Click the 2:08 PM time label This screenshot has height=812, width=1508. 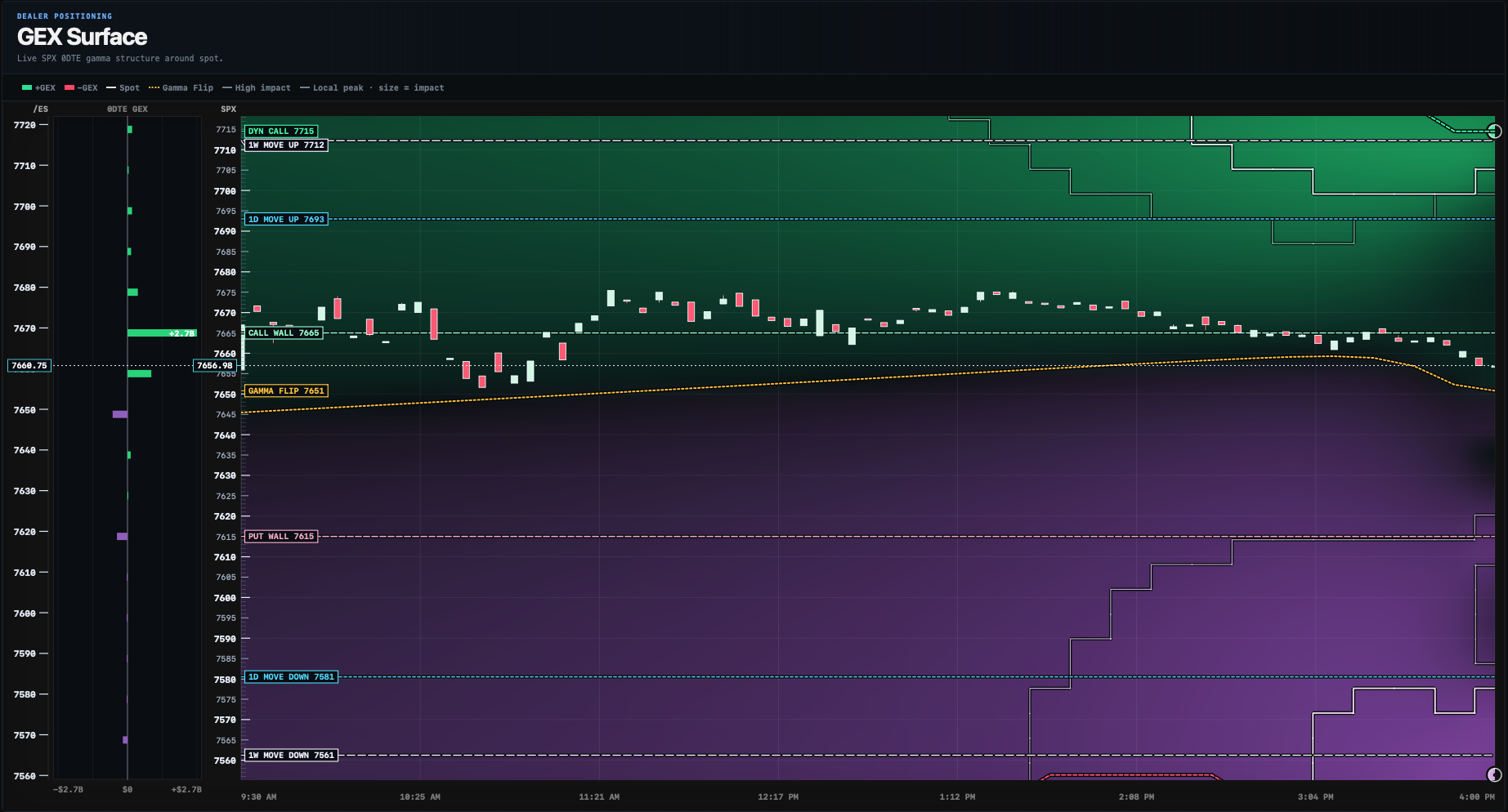point(1136,796)
